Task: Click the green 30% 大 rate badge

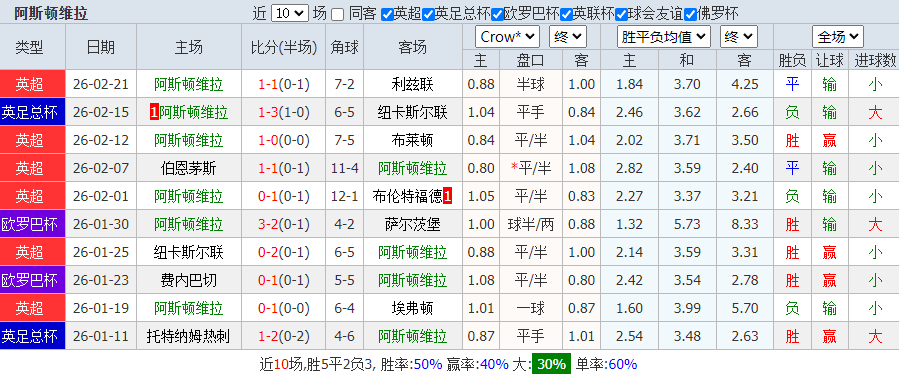Action: click(x=551, y=364)
